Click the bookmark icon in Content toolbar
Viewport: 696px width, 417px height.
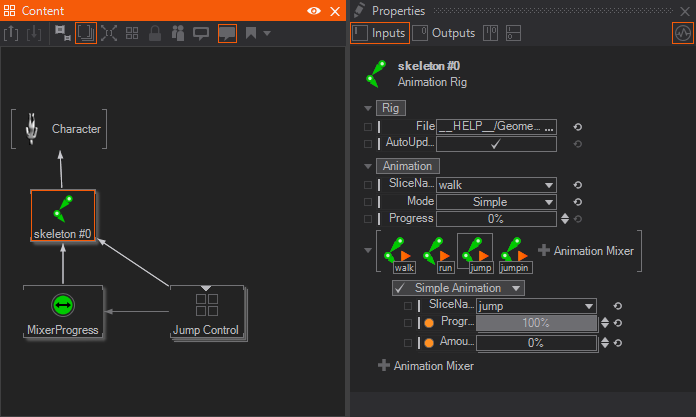click(251, 33)
